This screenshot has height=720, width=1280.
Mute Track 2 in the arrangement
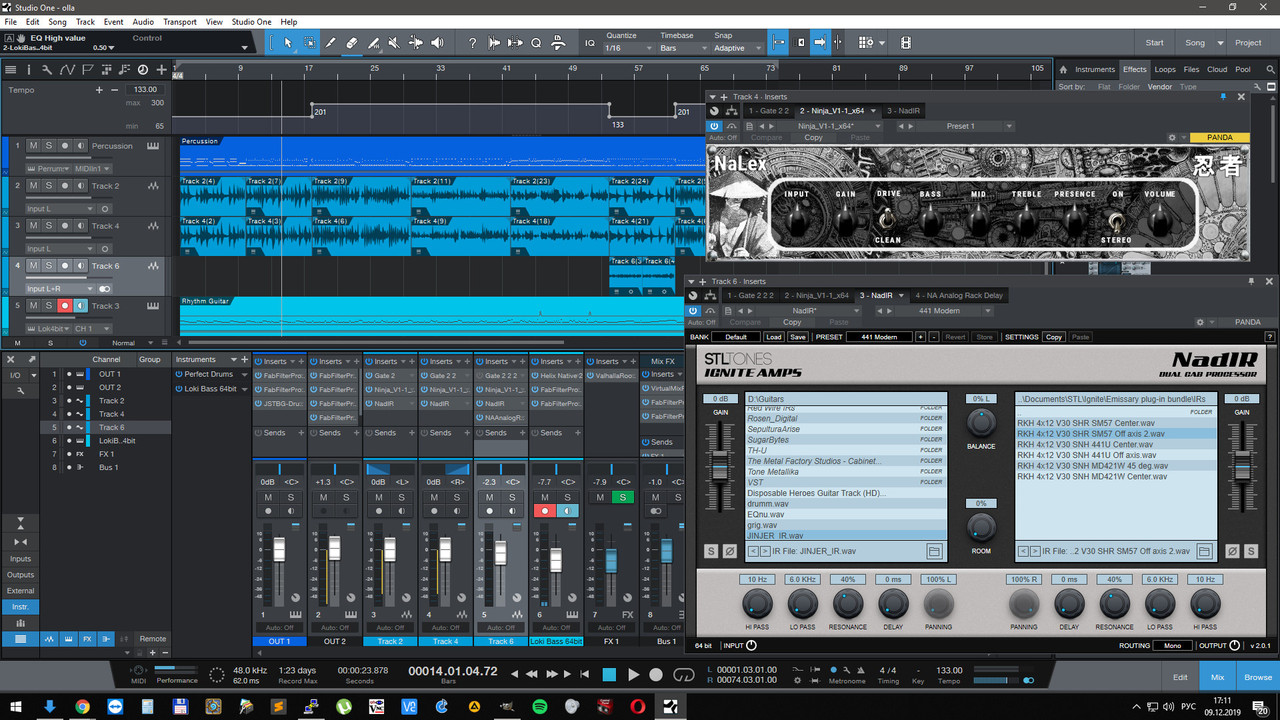[33, 186]
